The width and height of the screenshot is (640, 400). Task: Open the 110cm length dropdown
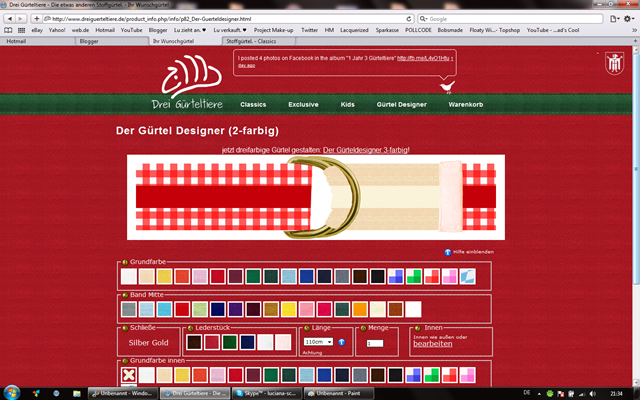click(x=318, y=342)
